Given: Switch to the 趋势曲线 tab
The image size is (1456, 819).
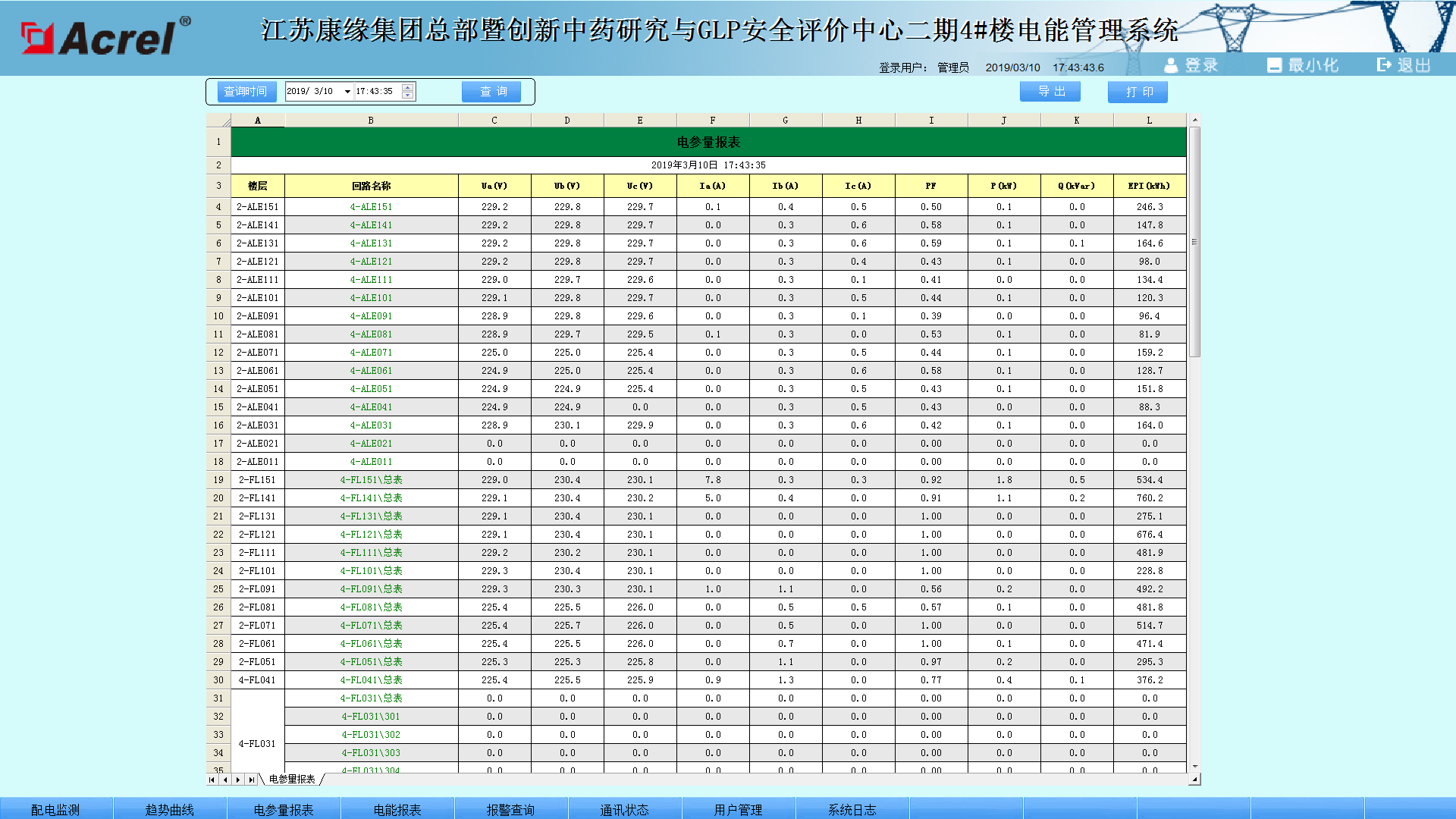Looking at the screenshot, I should click(169, 809).
